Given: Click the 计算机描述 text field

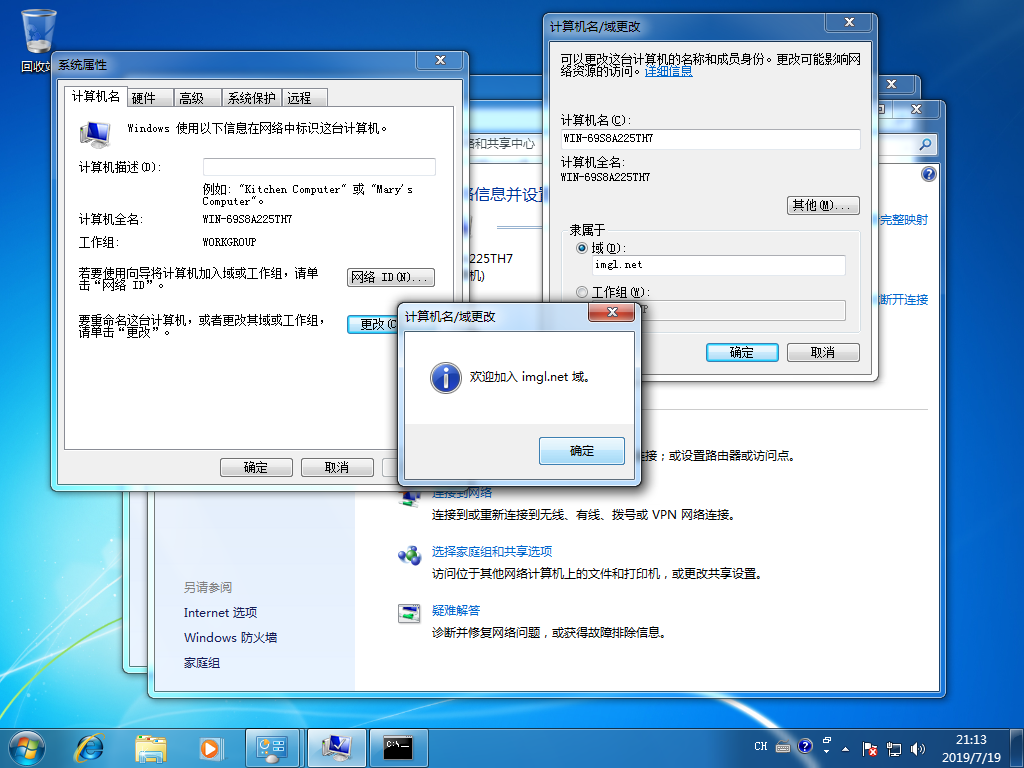Looking at the screenshot, I should pos(319,167).
